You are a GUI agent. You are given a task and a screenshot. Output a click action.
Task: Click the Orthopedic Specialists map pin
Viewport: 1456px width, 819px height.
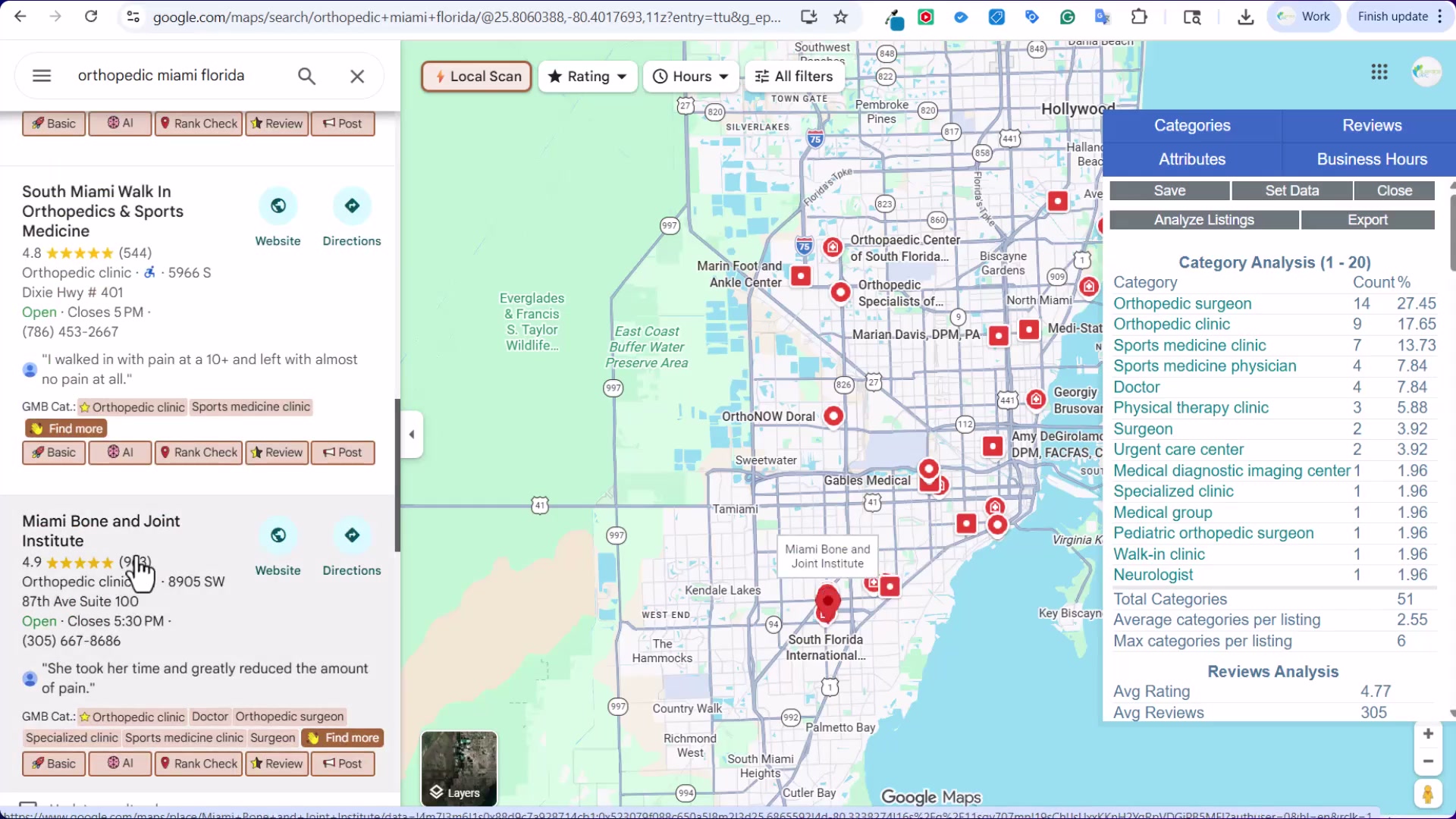pos(840,292)
